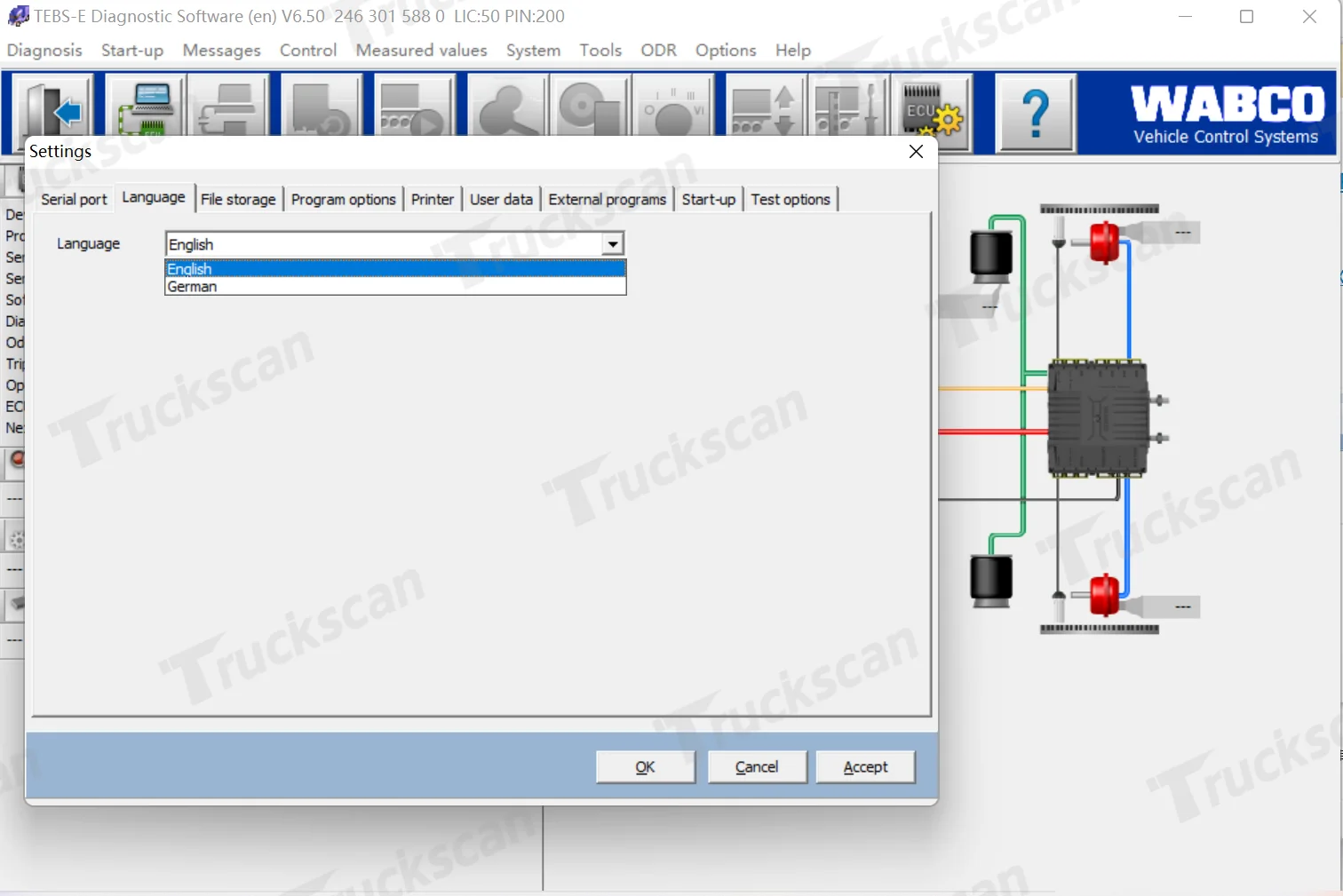Image resolution: width=1343 pixels, height=896 pixels.
Task: Switch to the External programs tab
Action: [608, 200]
